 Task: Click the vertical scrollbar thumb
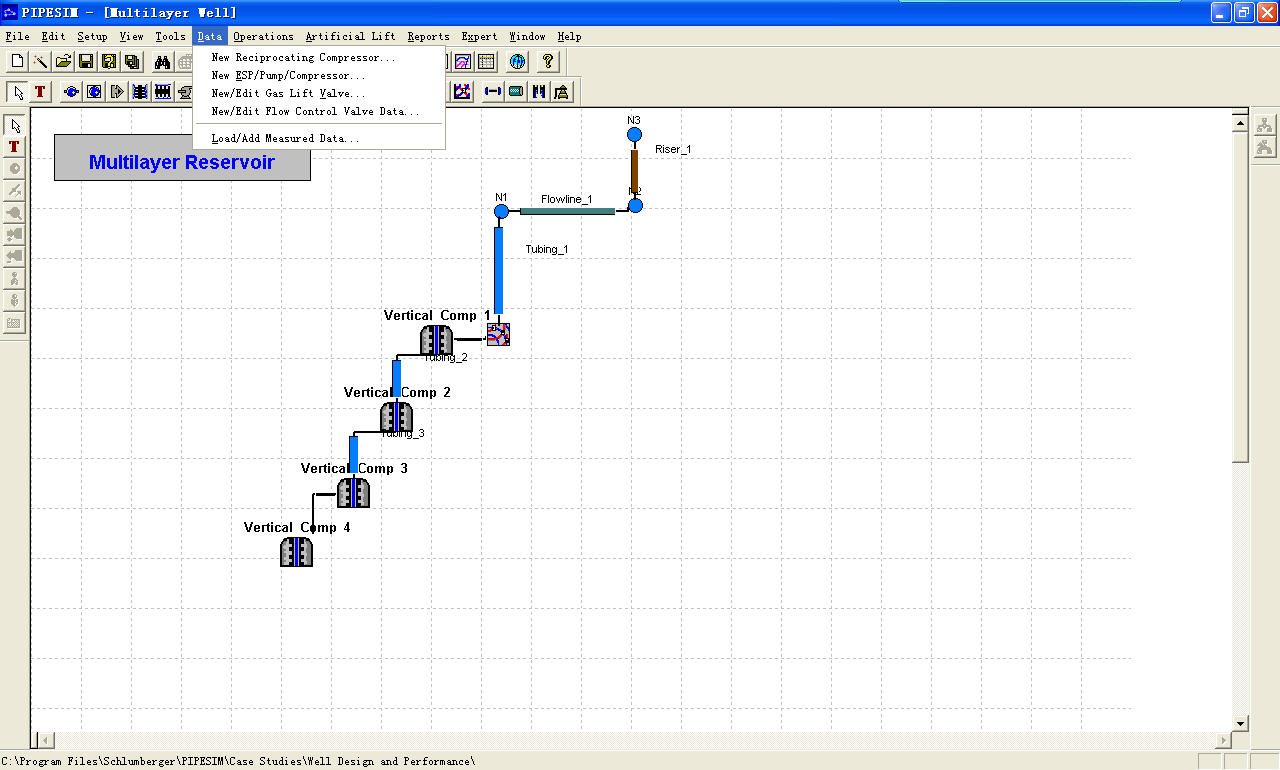(x=1240, y=297)
